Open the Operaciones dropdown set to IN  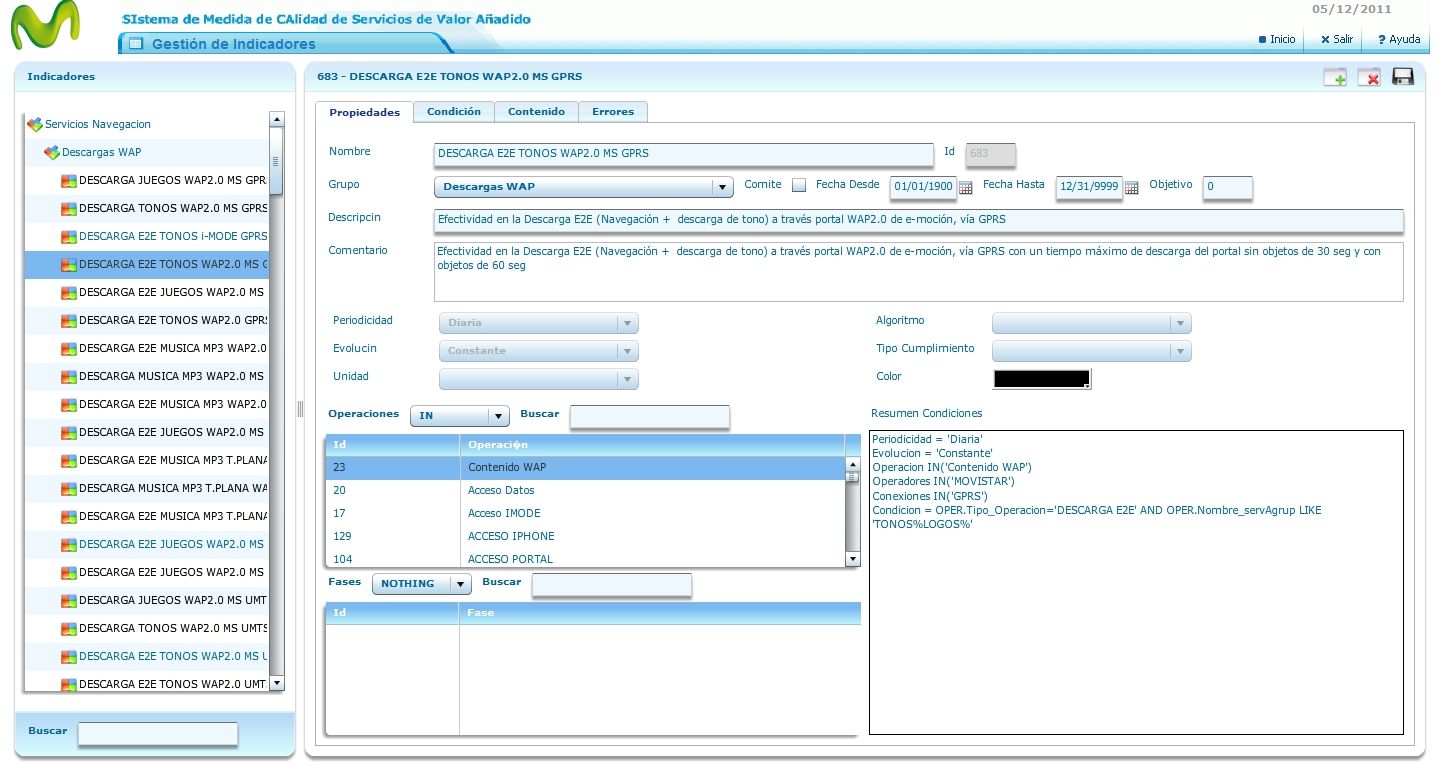pos(460,416)
